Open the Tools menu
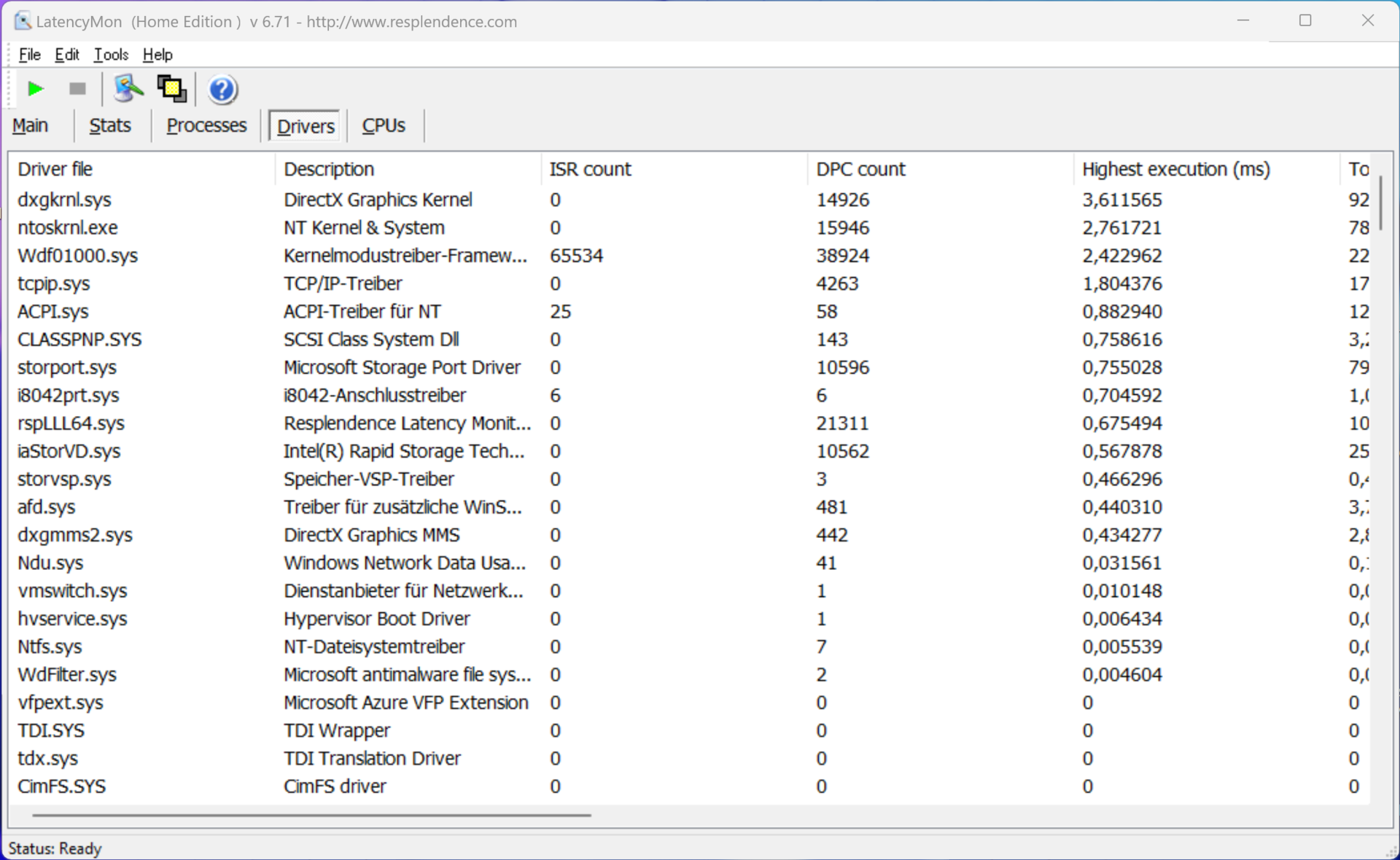Image resolution: width=1400 pixels, height=860 pixels. pos(111,55)
